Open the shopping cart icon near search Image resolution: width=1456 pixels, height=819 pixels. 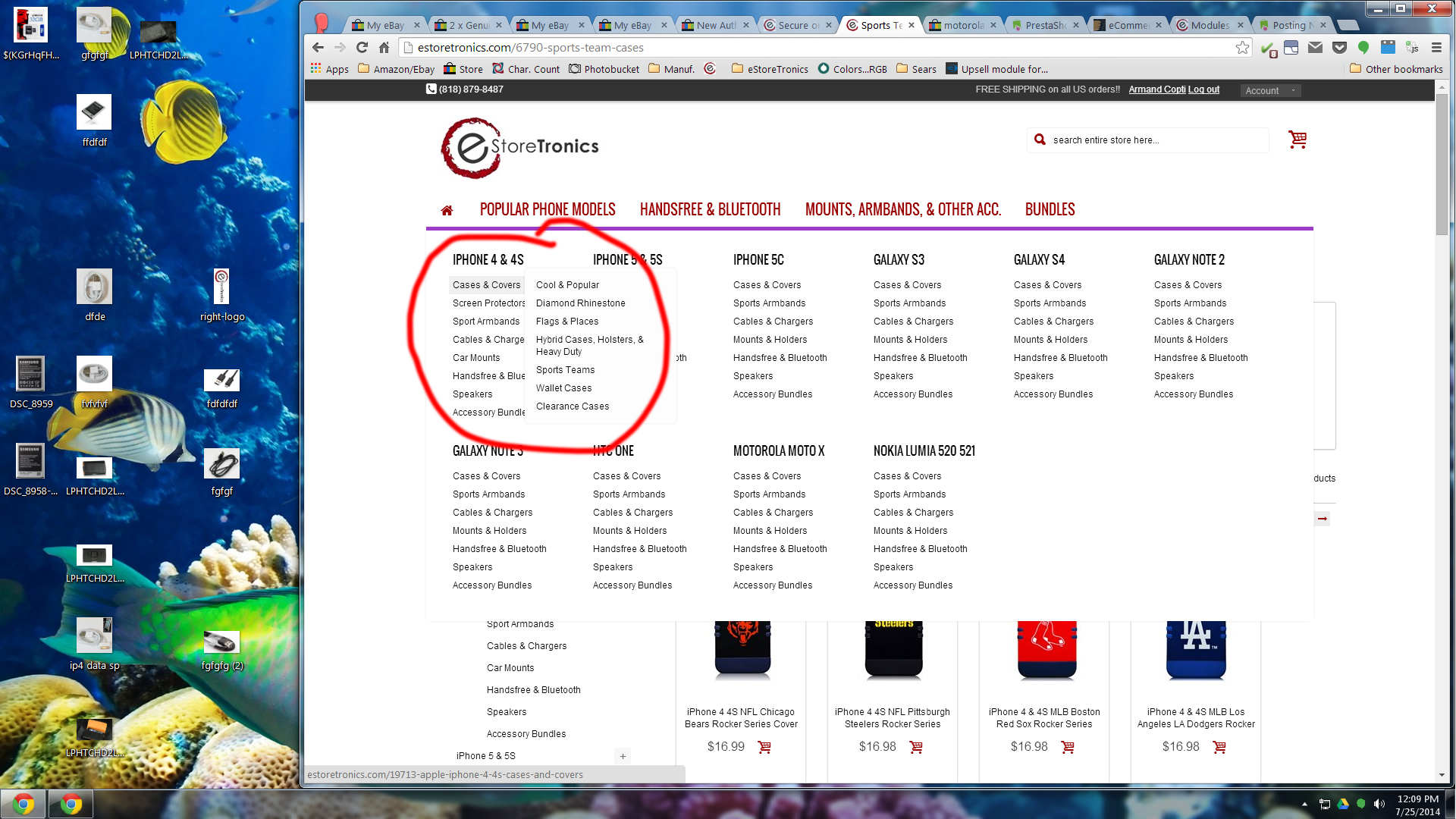(1297, 140)
